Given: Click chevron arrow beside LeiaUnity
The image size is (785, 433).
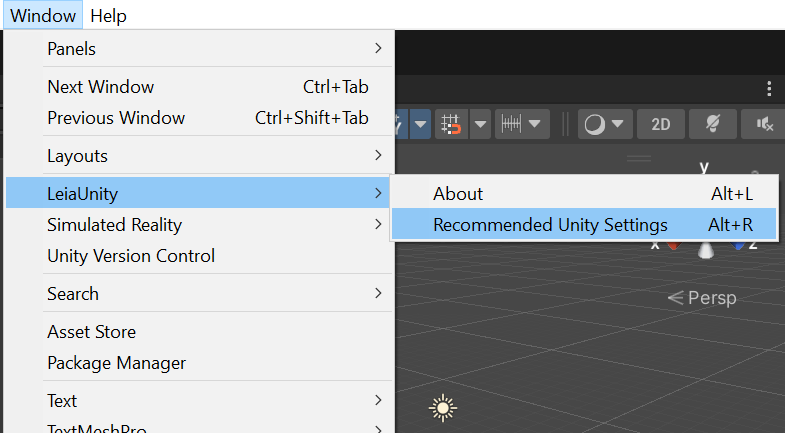Looking at the screenshot, I should click(378, 193).
